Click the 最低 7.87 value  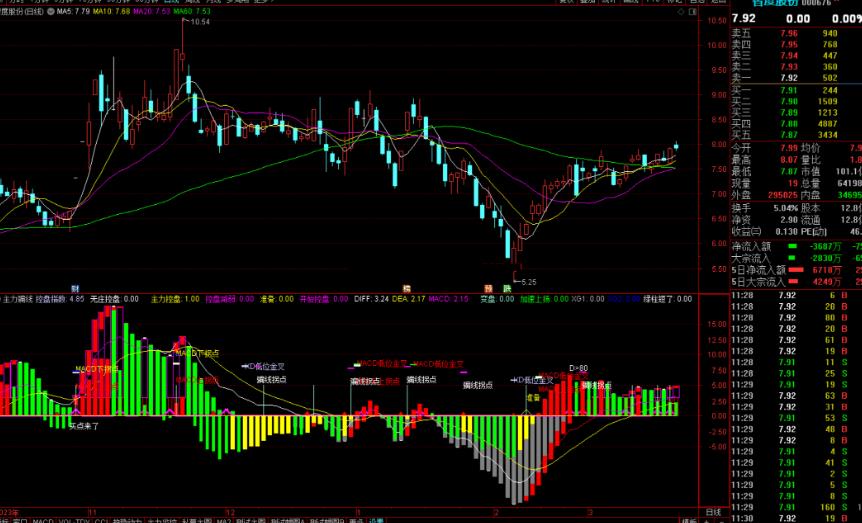(x=789, y=172)
